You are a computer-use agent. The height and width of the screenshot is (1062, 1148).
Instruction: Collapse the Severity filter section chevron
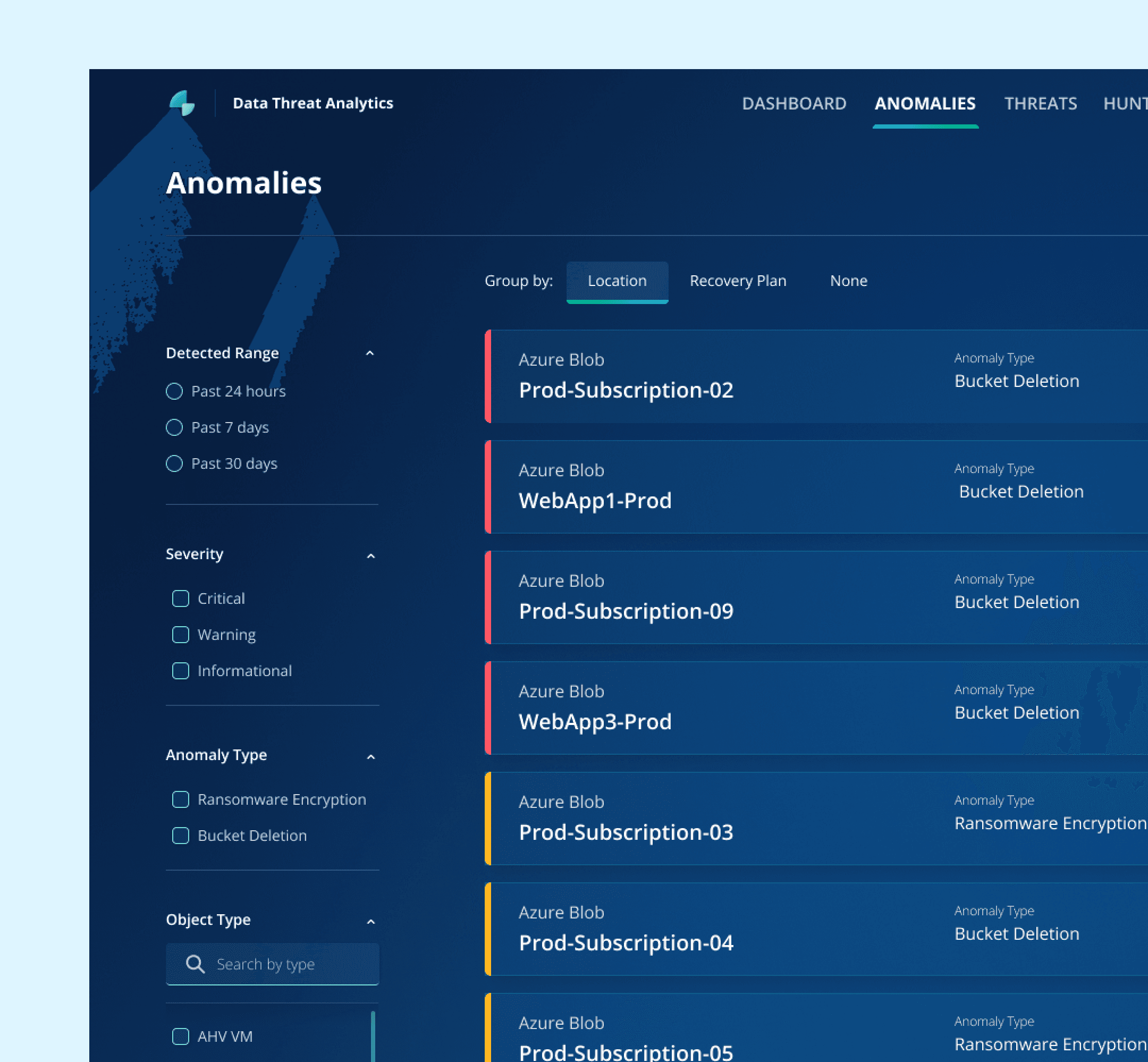pos(370,555)
